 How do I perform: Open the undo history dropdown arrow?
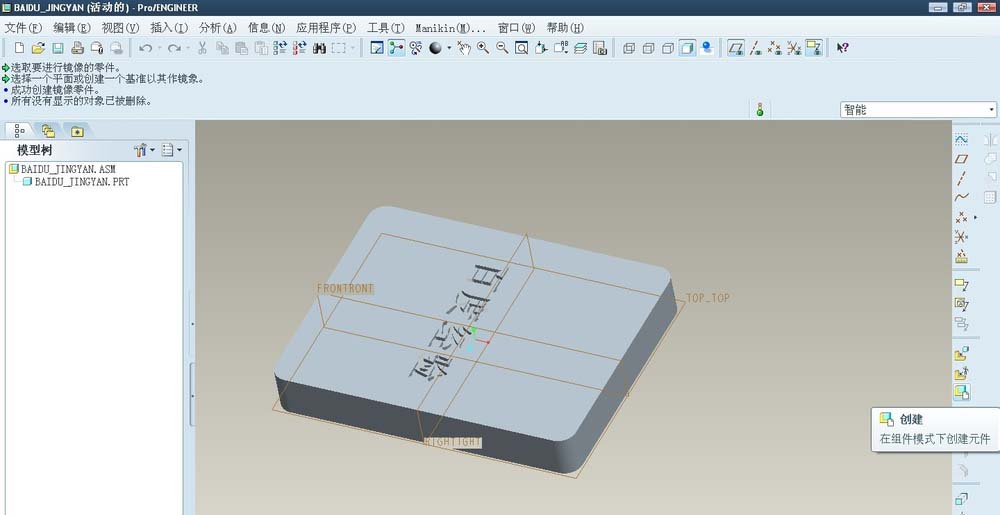159,48
